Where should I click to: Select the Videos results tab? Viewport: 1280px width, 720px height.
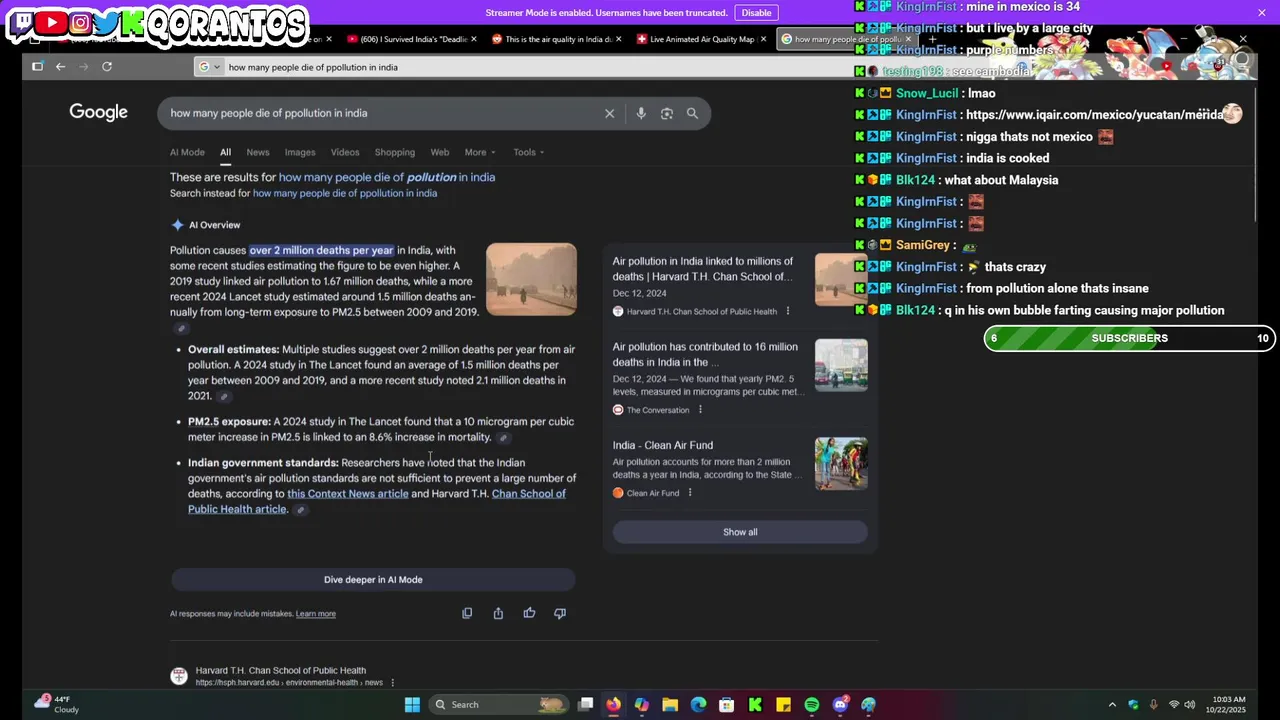(x=345, y=152)
